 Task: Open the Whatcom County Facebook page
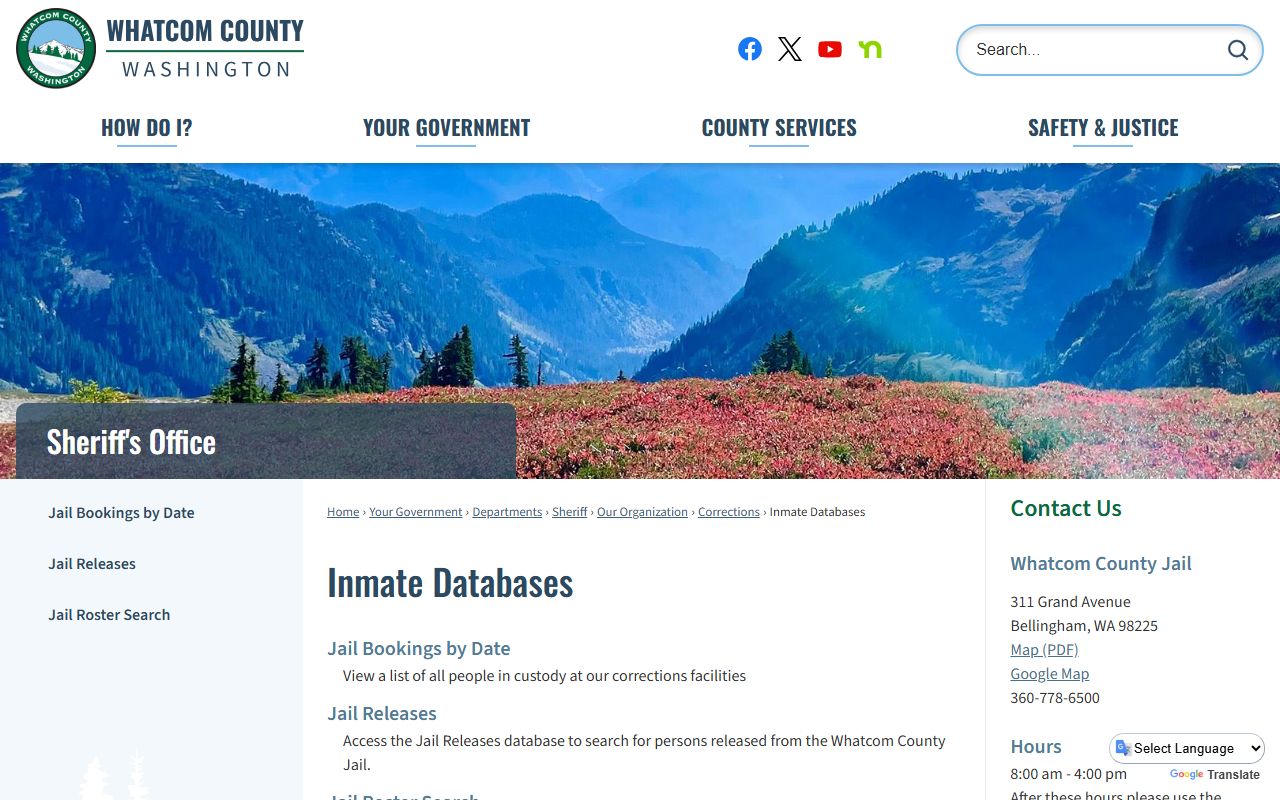click(x=750, y=49)
